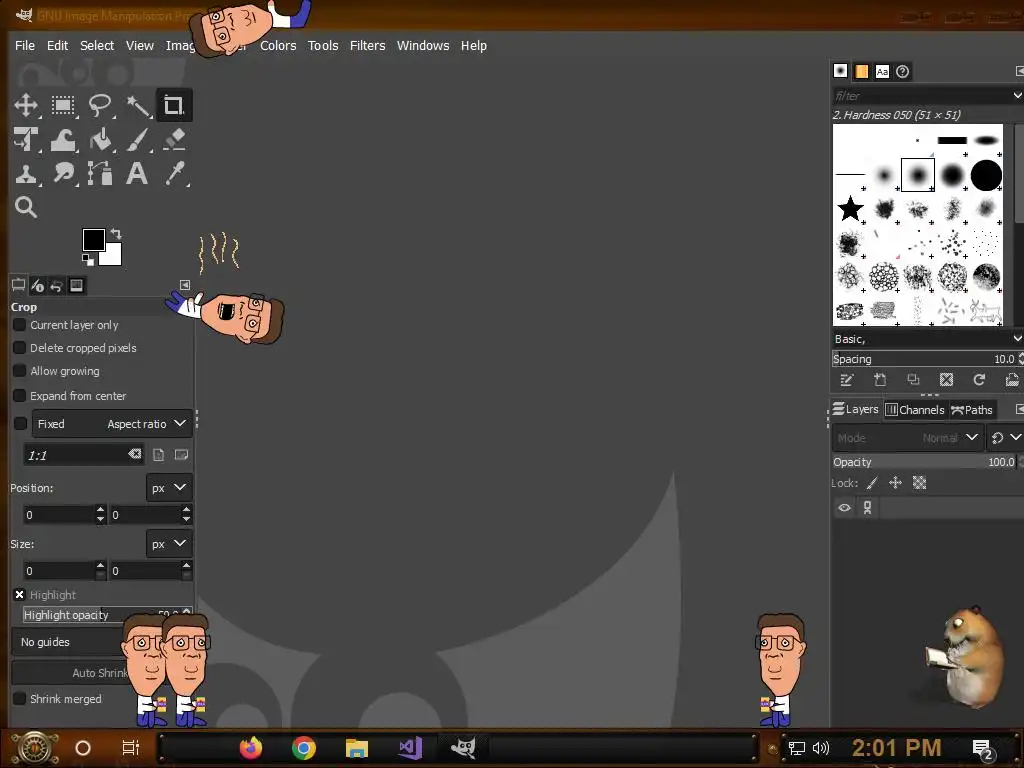Viewport: 1024px width, 768px height.
Task: Select the Move tool
Action: 26,105
